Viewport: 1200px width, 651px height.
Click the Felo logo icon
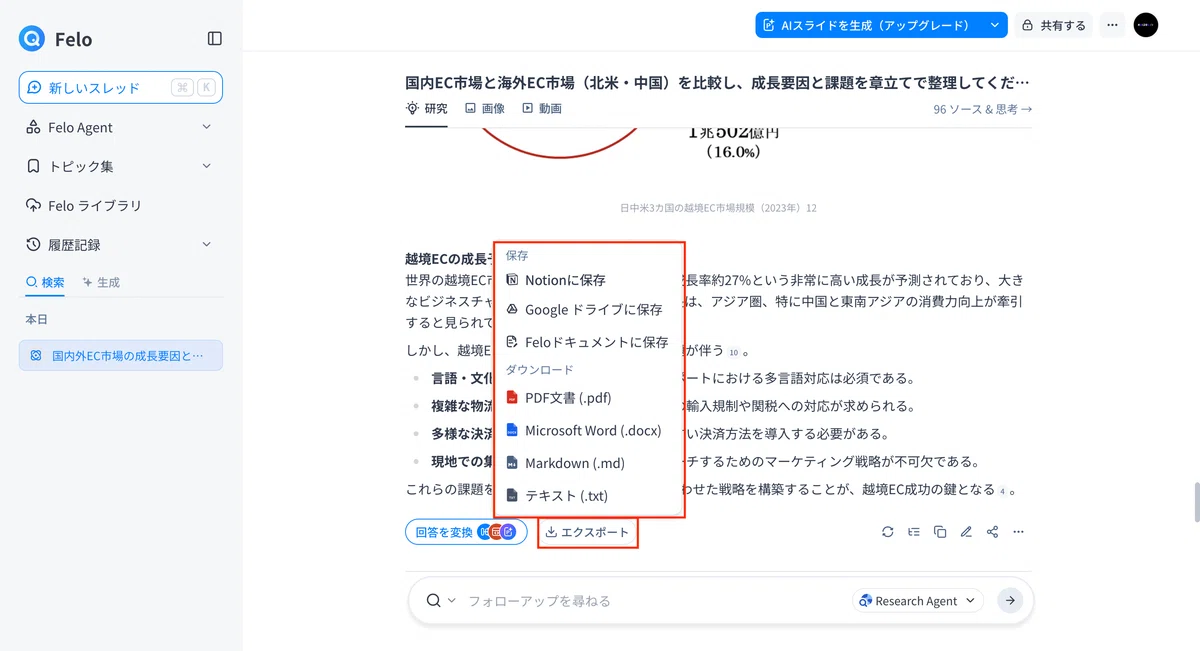[32, 38]
